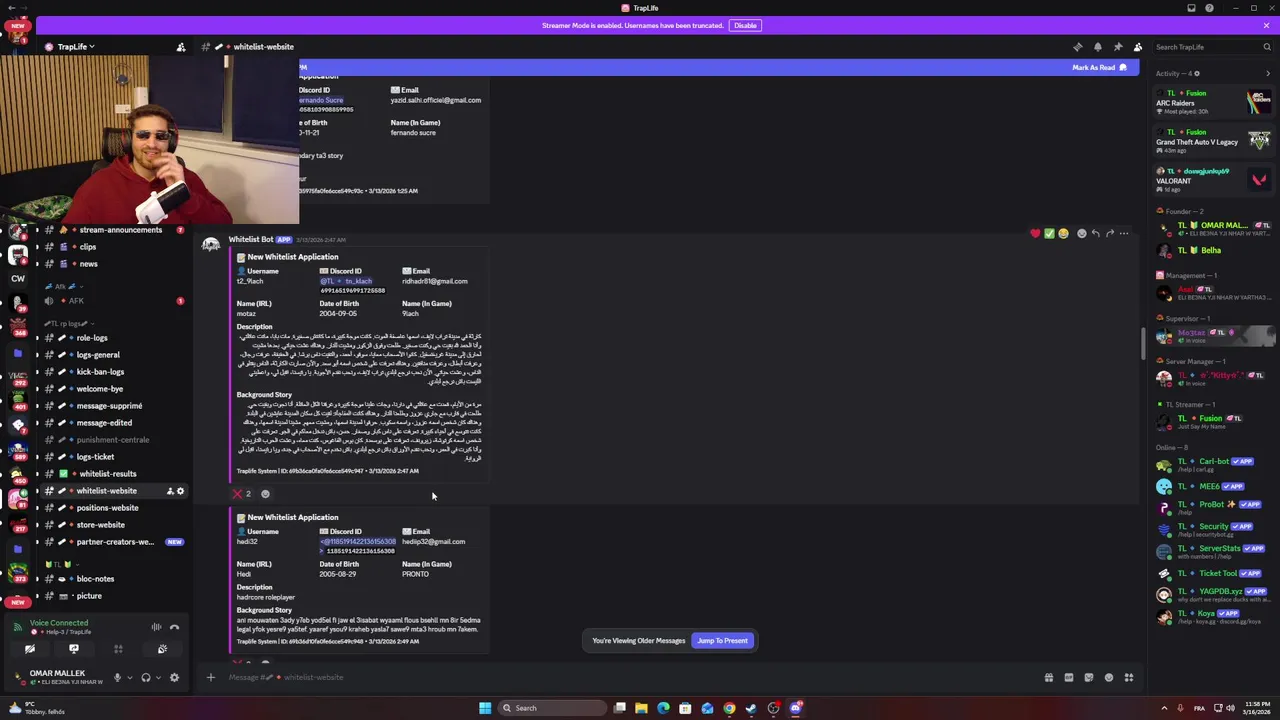Open gift icon in message bar
This screenshot has height=720, width=1280.
[x=1049, y=678]
